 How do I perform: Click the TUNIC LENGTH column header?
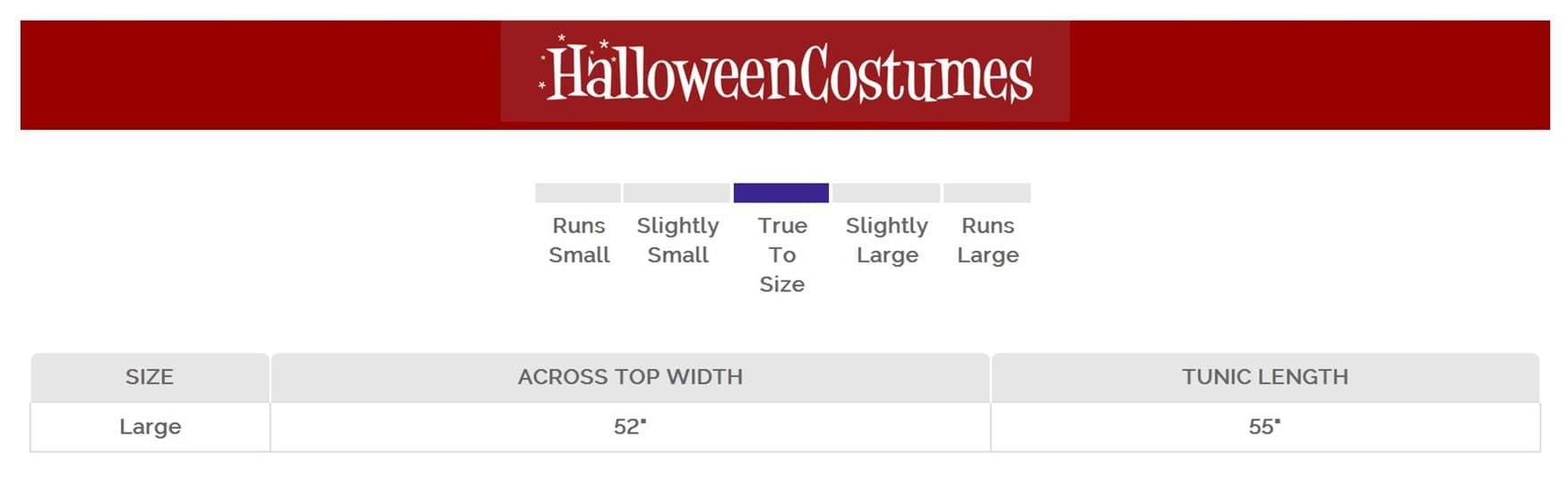1264,377
